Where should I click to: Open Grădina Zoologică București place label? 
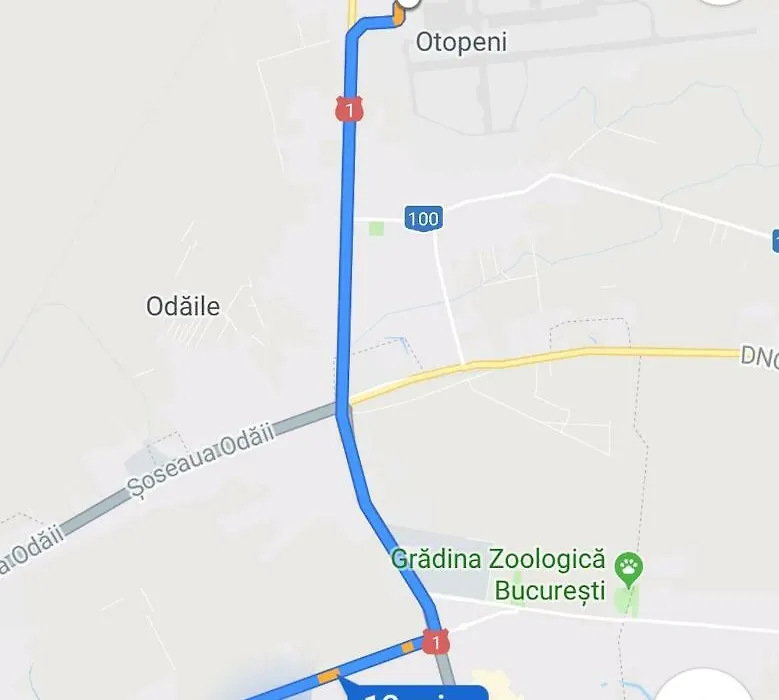tap(498, 575)
